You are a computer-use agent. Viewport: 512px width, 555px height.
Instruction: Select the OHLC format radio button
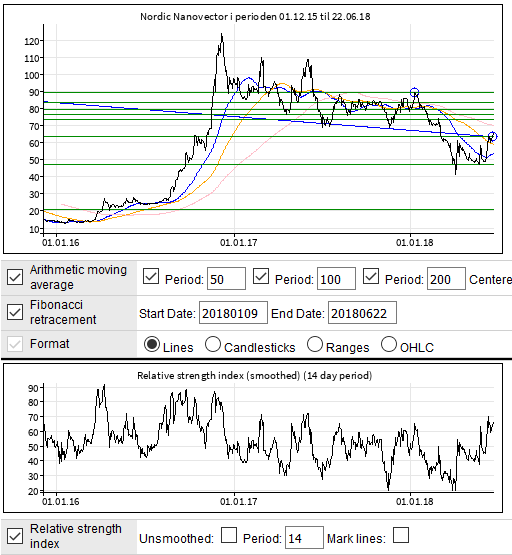tap(389, 344)
